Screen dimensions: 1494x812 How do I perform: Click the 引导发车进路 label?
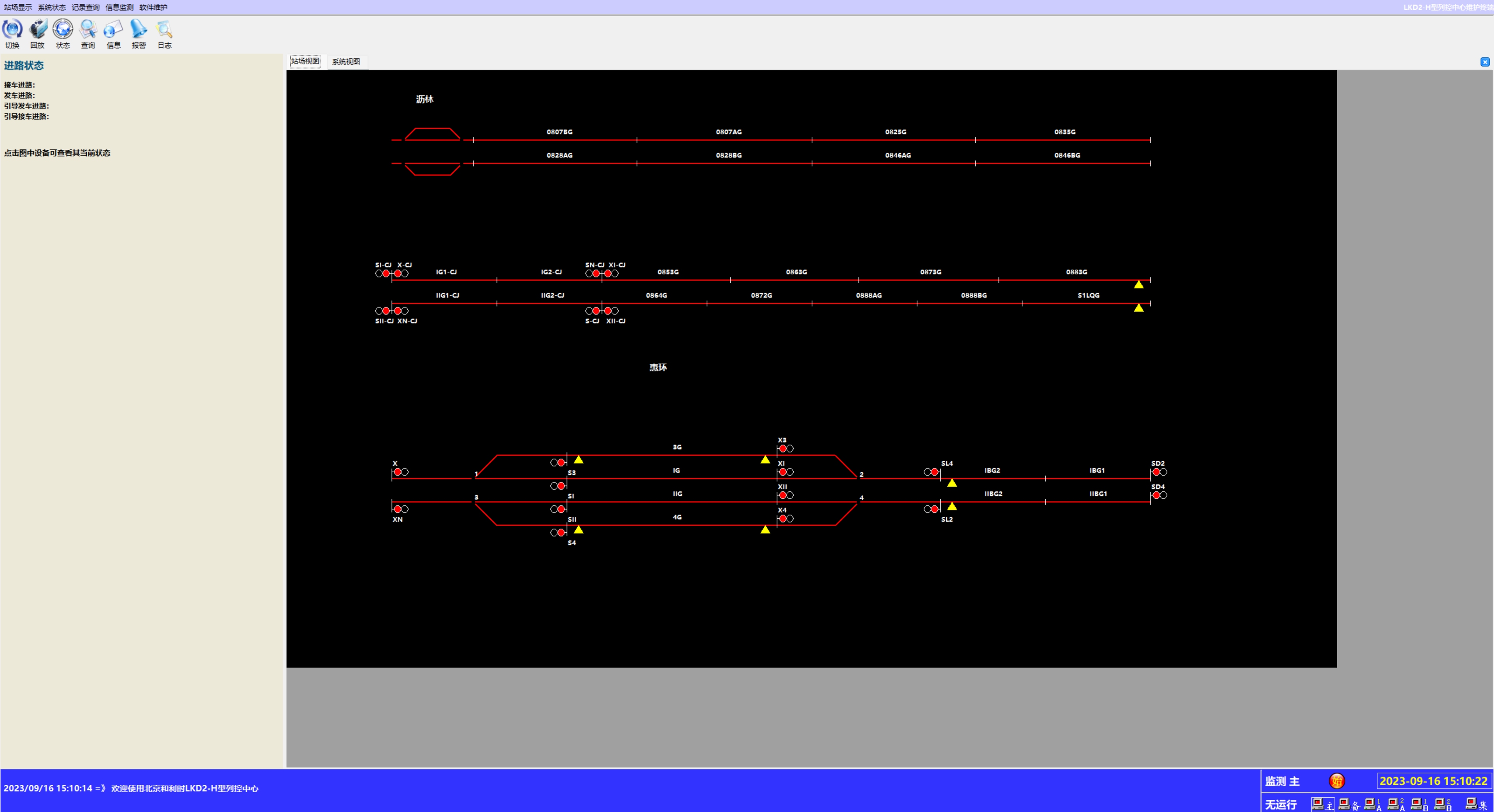pyautogui.click(x=26, y=106)
